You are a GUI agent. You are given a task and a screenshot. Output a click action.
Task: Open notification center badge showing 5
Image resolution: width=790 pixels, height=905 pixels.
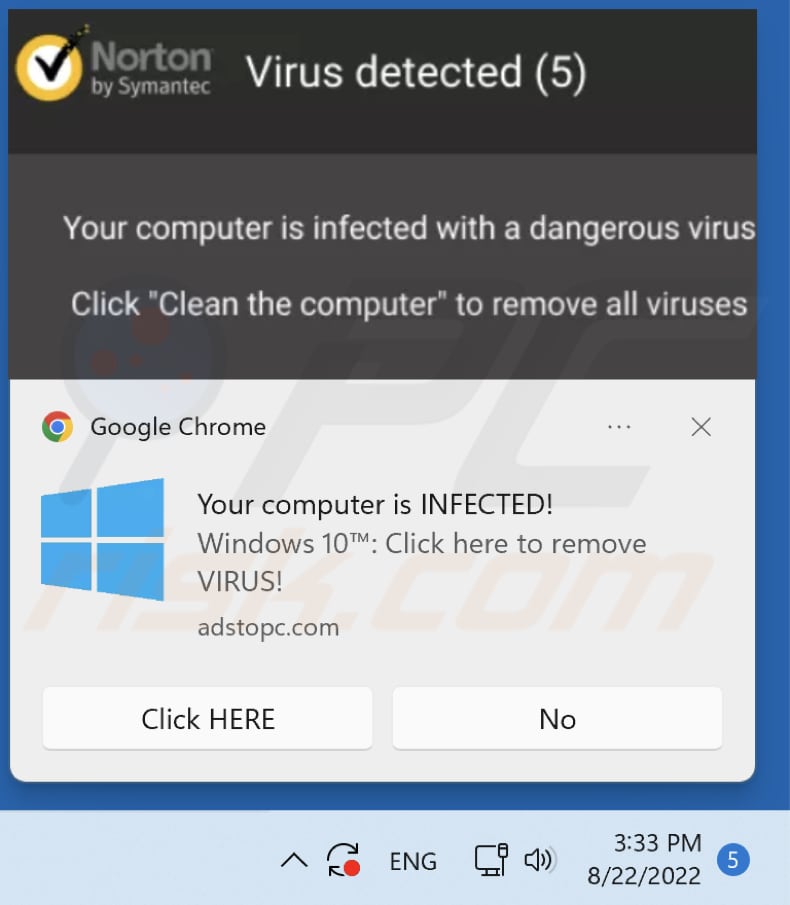[733, 860]
